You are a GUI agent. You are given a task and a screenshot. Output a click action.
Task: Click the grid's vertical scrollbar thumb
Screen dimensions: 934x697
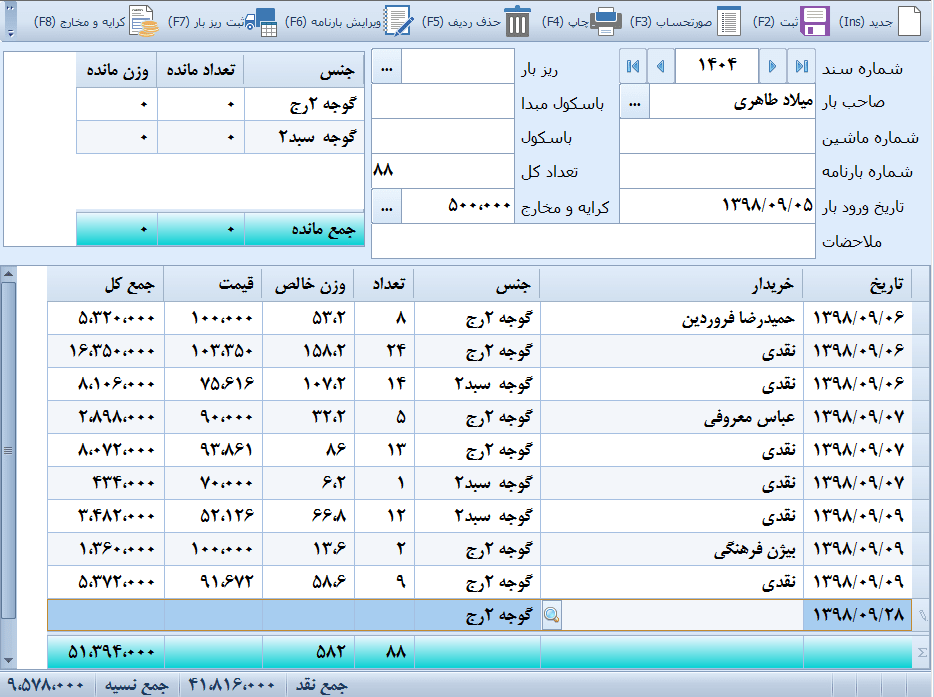(x=8, y=450)
